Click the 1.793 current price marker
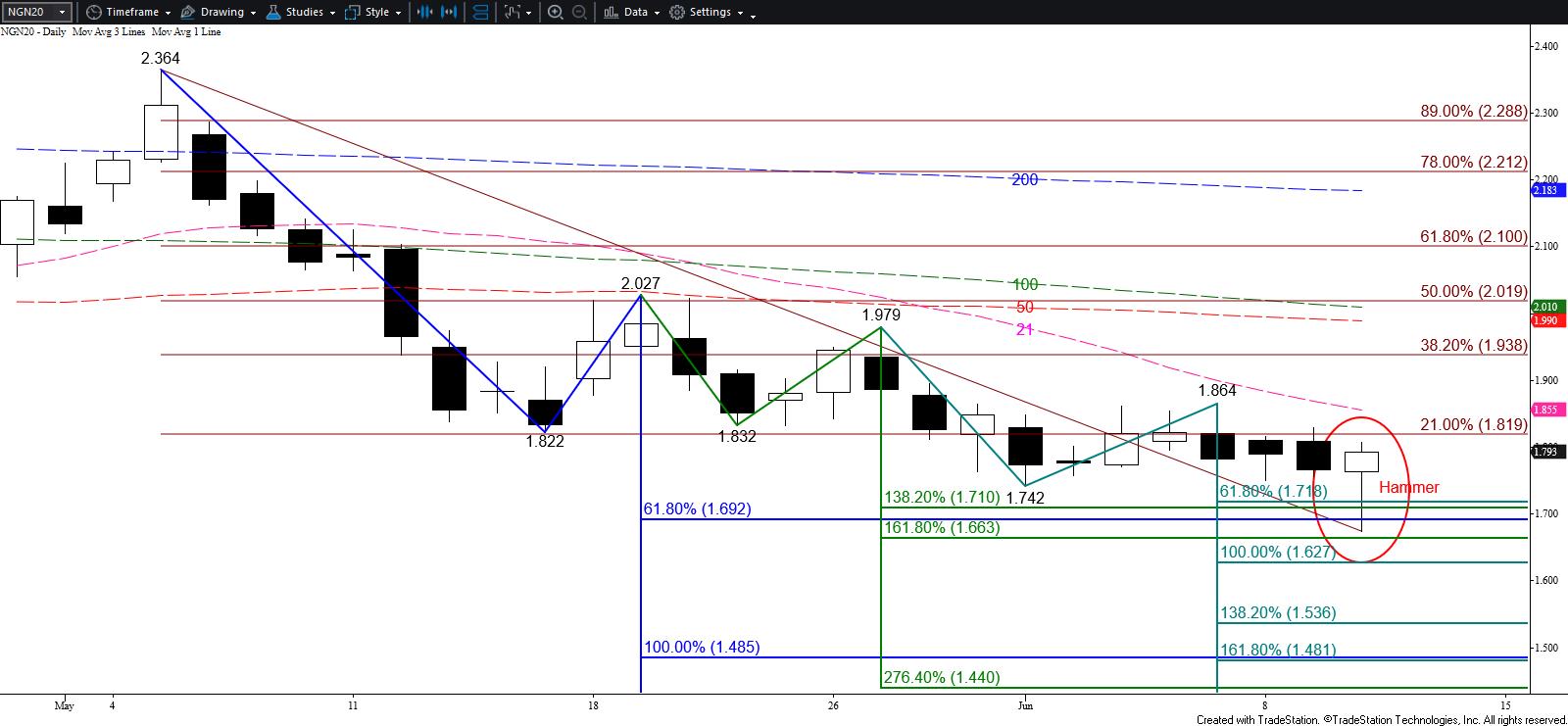Viewport: 1568px width, 726px height. point(1543,451)
